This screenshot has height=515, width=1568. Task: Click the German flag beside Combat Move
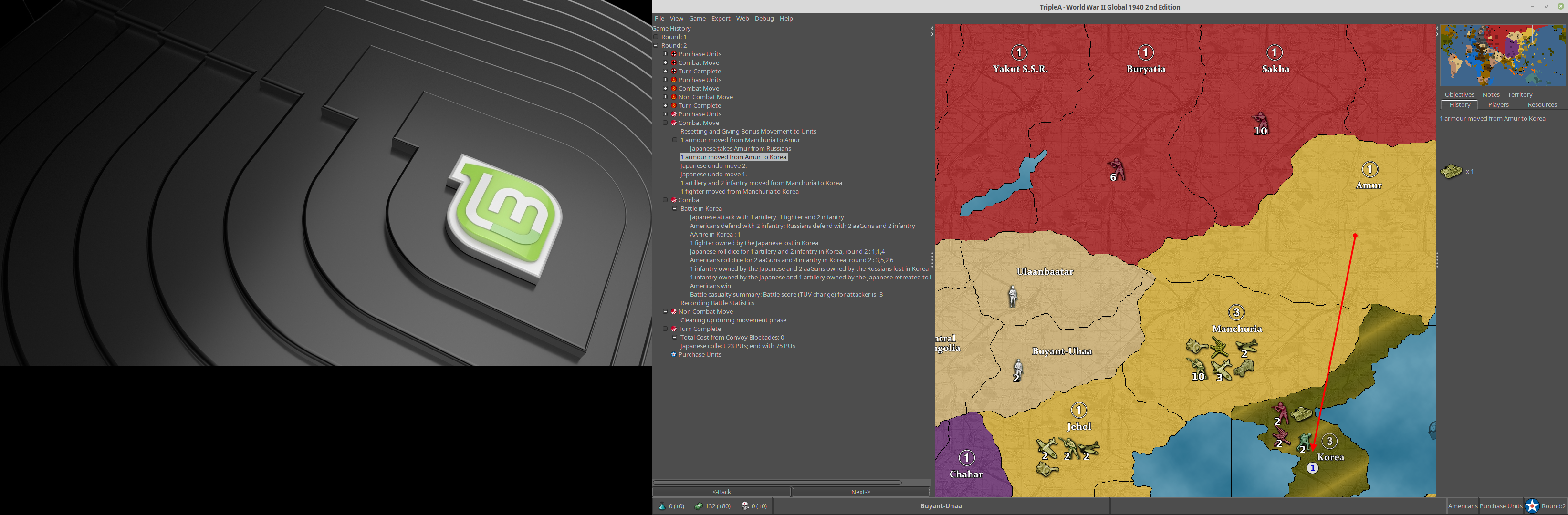pos(674,62)
